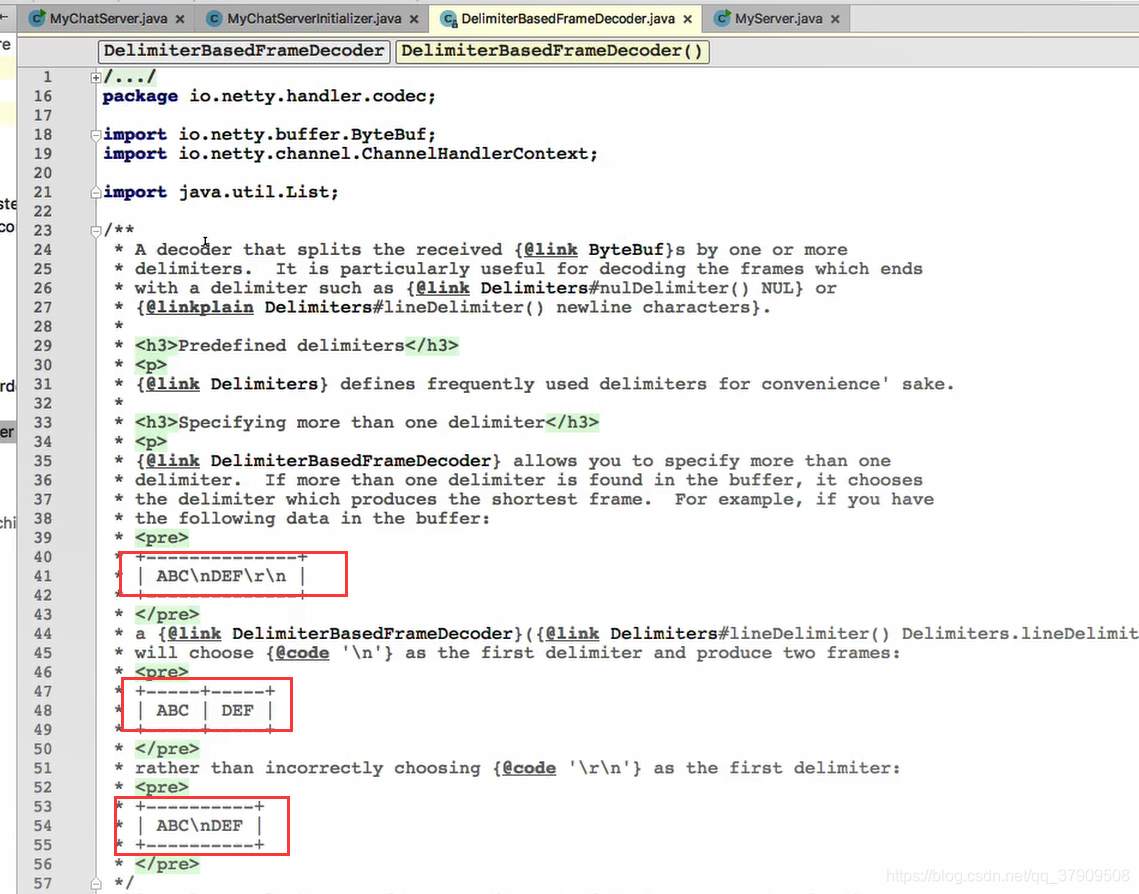Select the DelimiterBasedFrameDecoder.java tab

[x=567, y=19]
